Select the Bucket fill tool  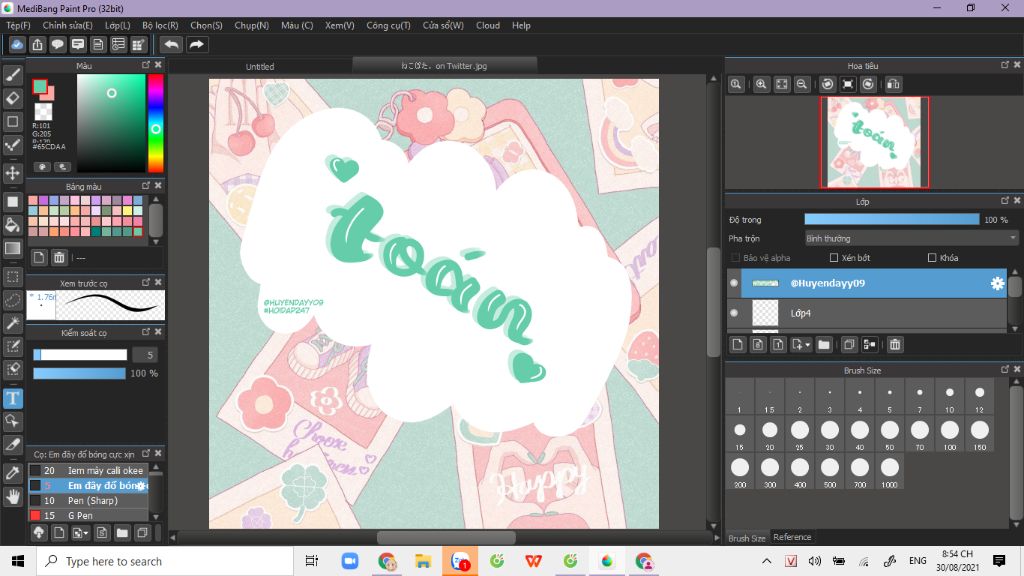tap(12, 225)
